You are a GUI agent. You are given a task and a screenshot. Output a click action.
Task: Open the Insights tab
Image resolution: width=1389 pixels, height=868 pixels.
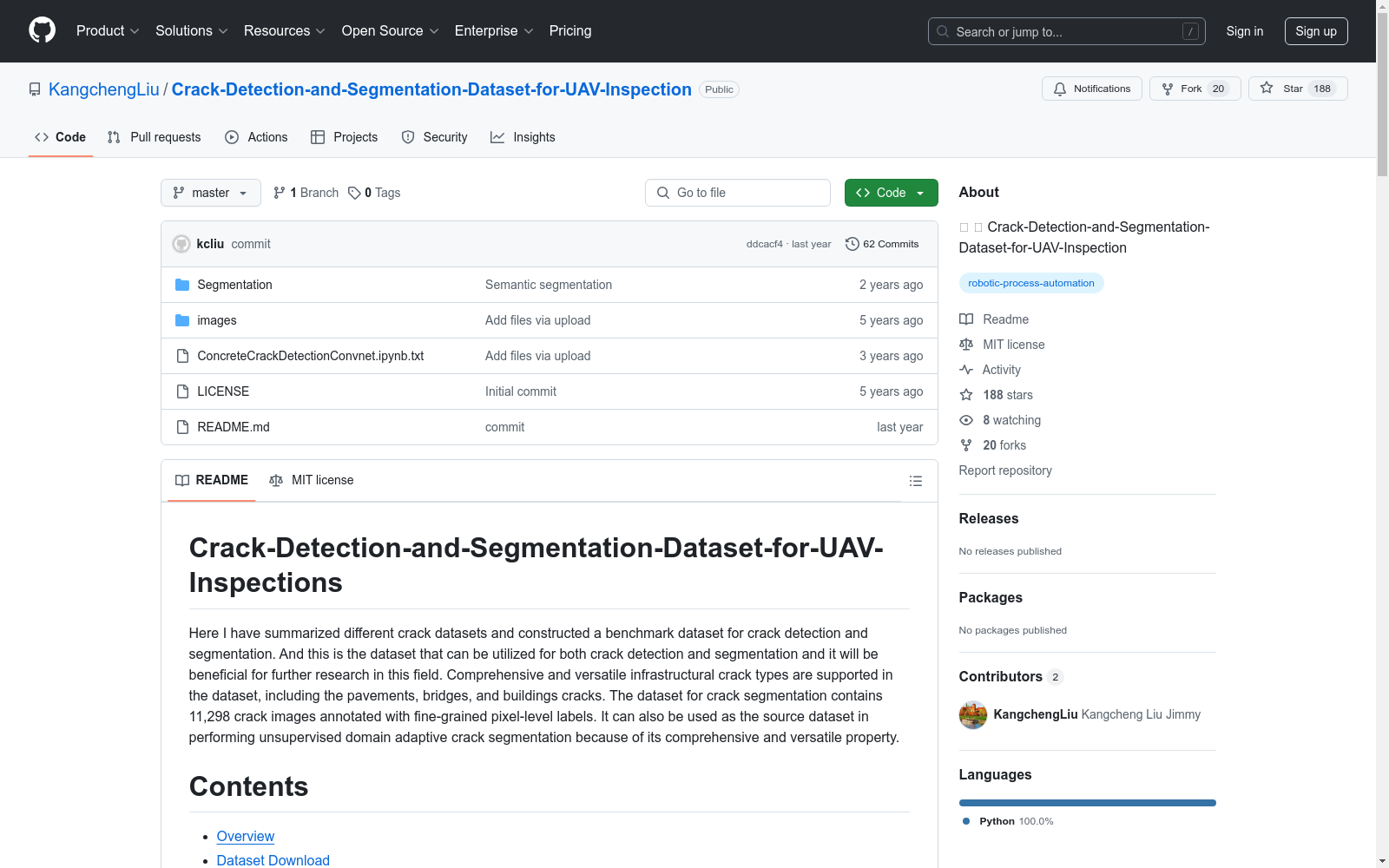click(523, 137)
